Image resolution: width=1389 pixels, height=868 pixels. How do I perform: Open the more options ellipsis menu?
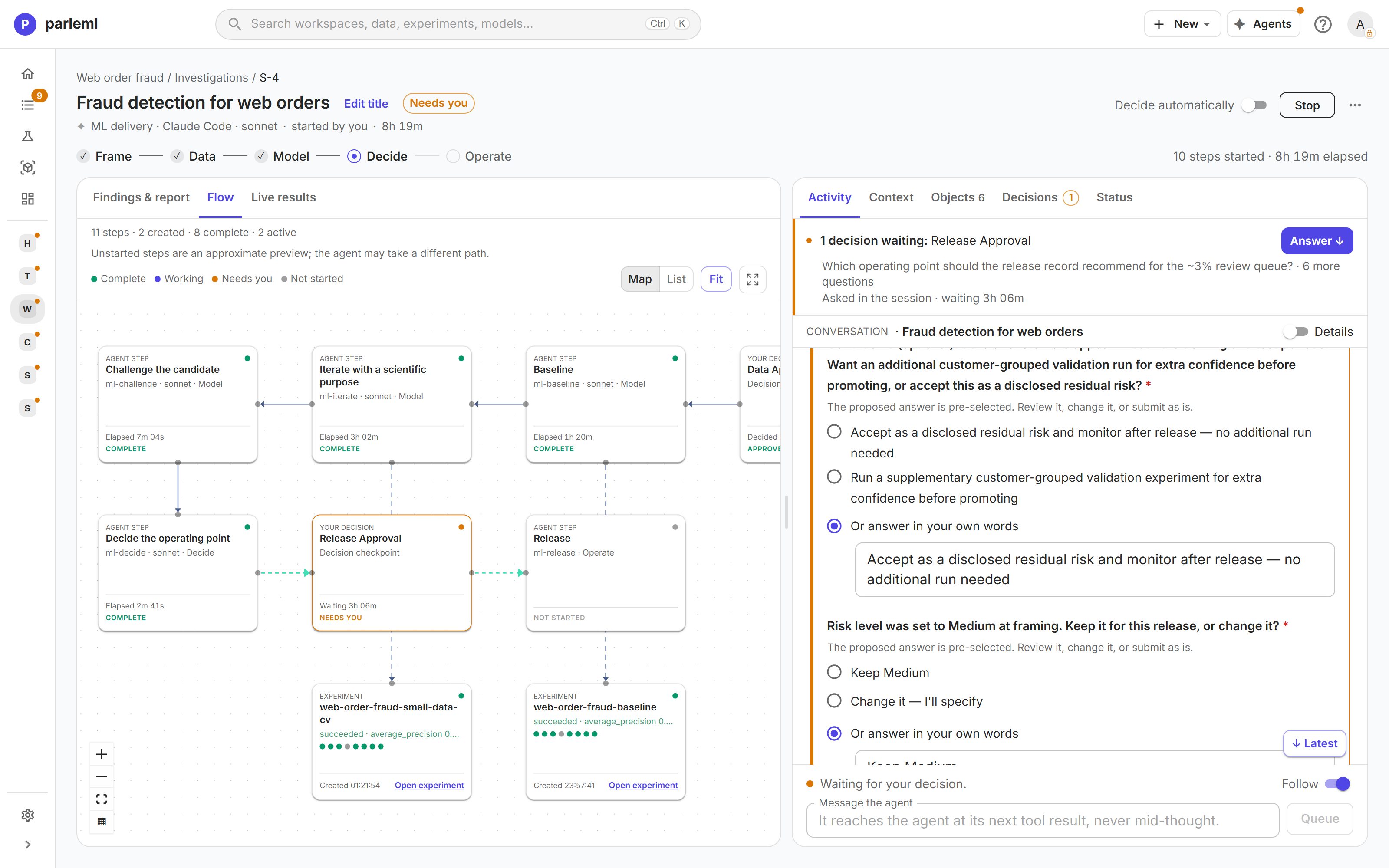click(x=1355, y=105)
